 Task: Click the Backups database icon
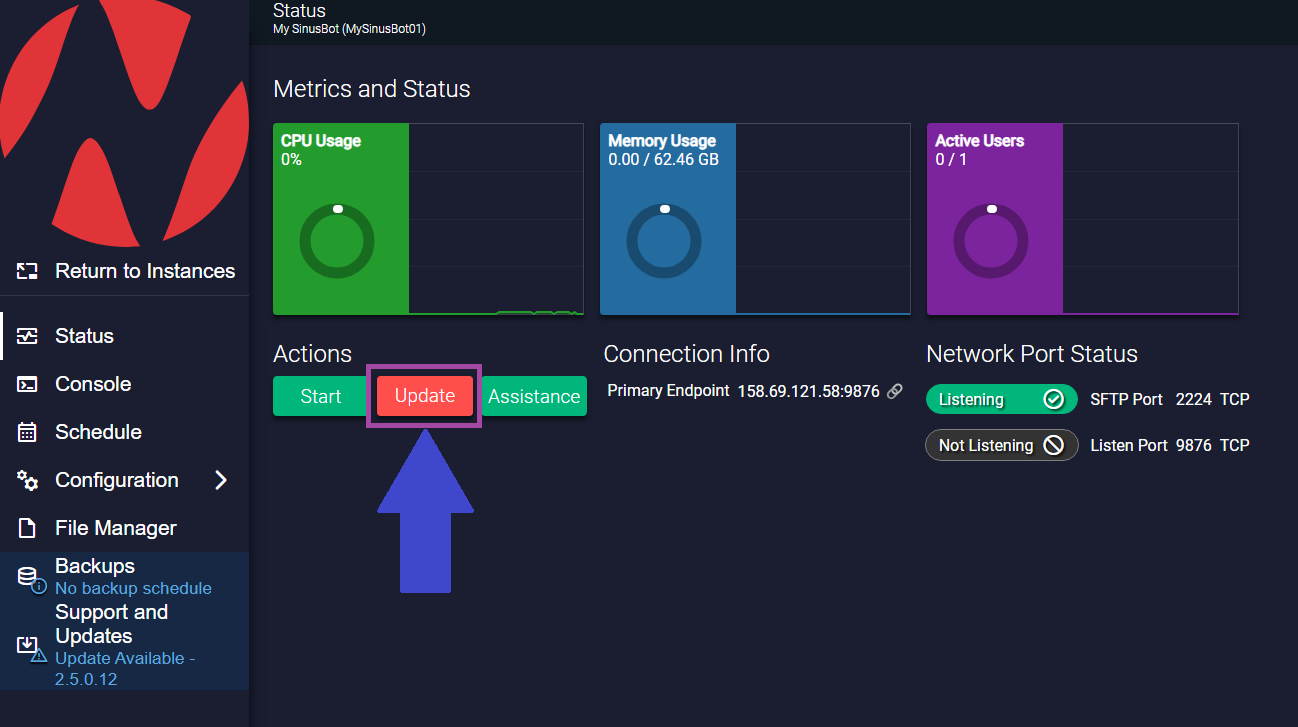28,573
